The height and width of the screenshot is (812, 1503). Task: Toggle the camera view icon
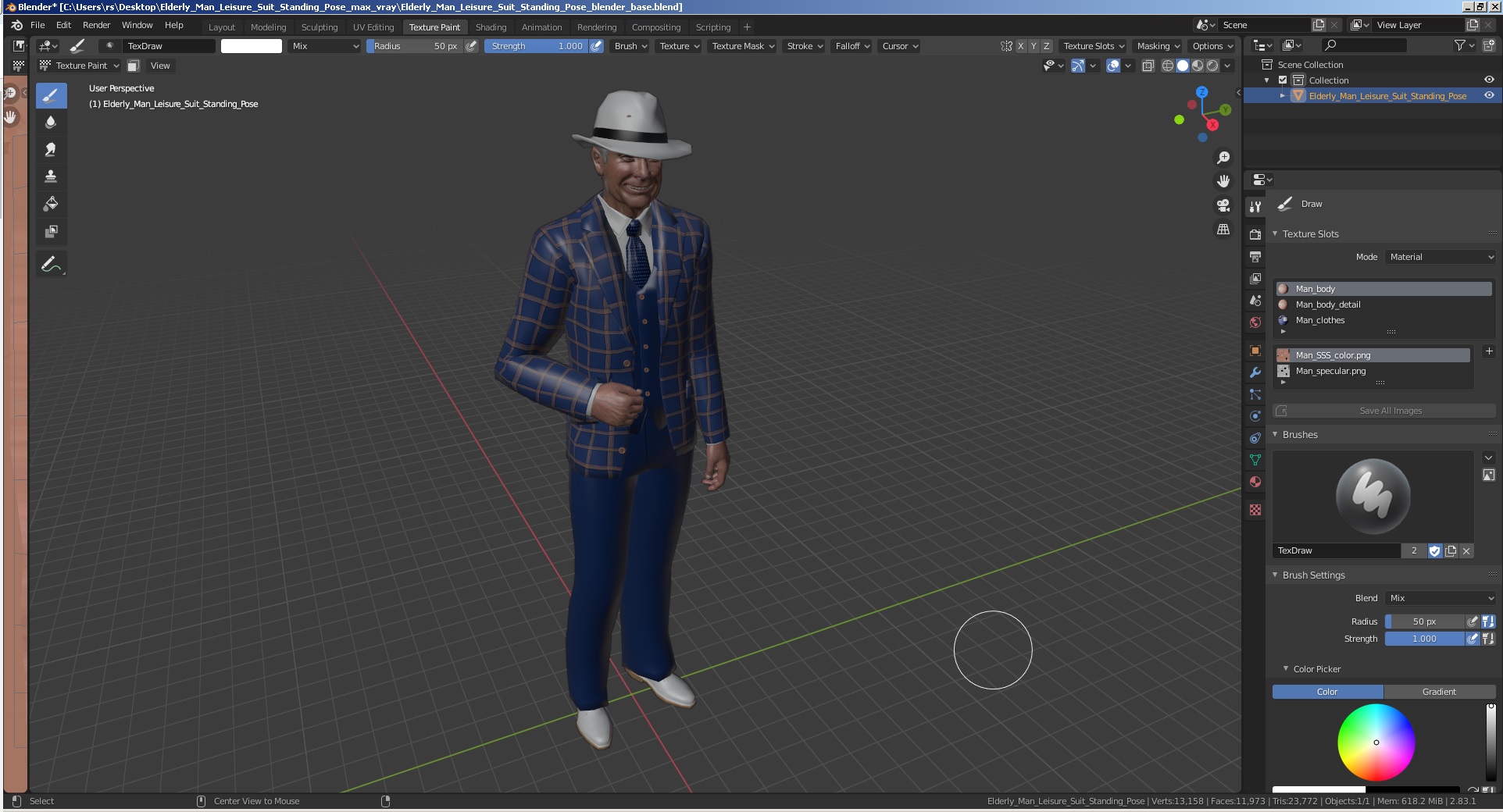[x=1223, y=205]
